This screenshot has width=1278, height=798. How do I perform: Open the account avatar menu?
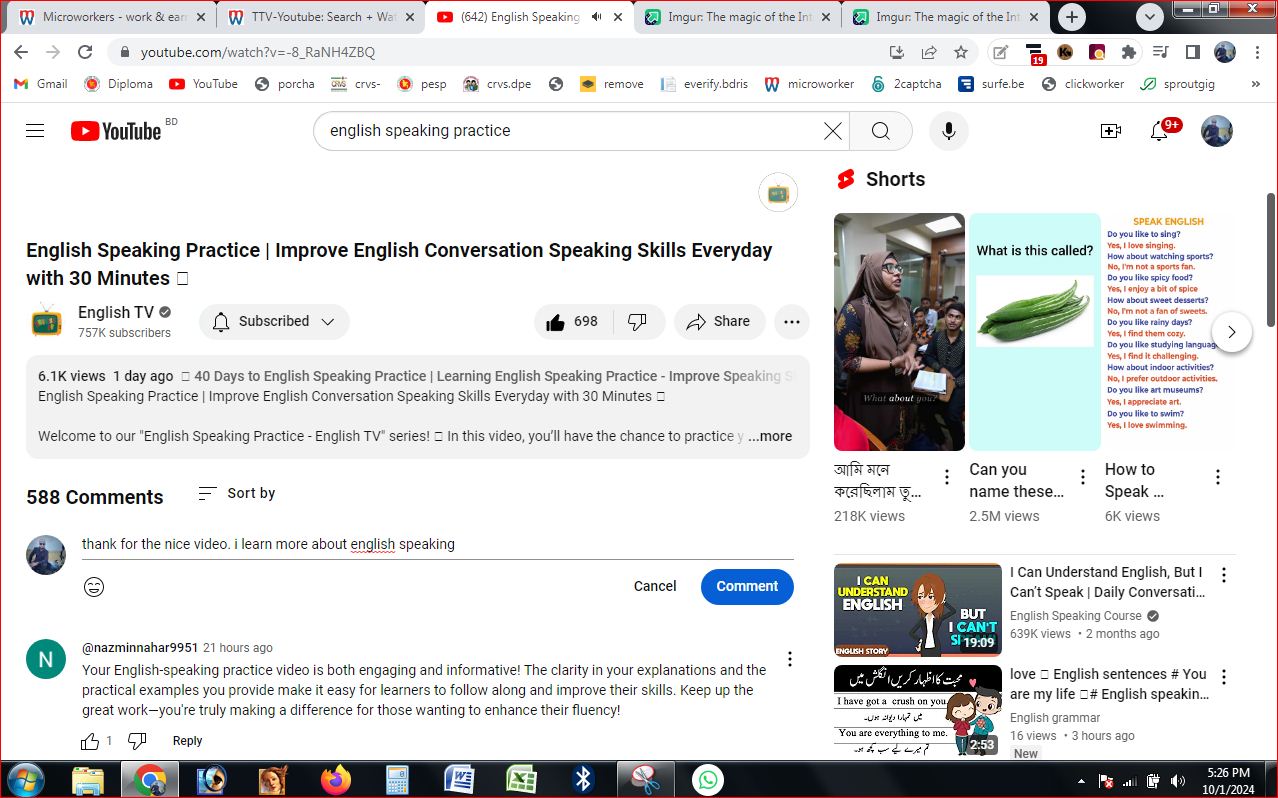[x=1216, y=131]
